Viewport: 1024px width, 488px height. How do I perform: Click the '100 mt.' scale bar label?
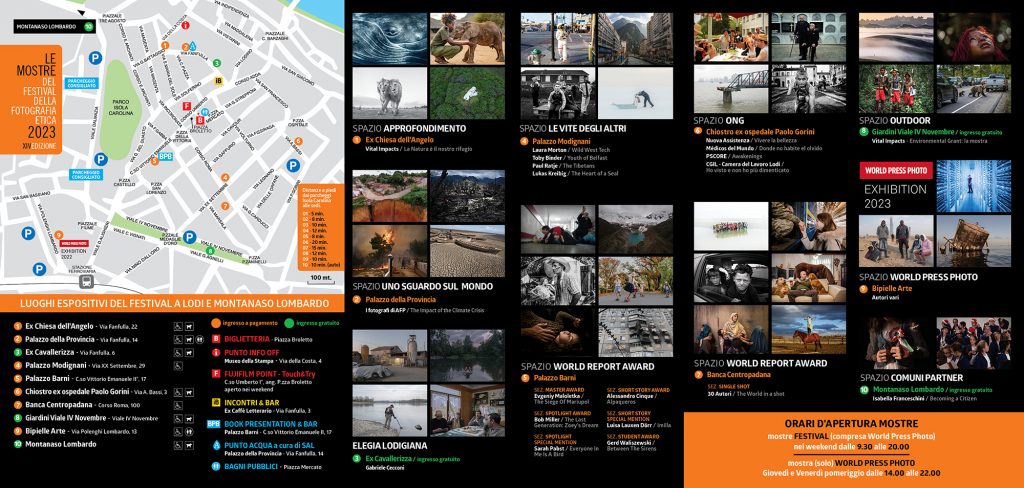click(319, 278)
